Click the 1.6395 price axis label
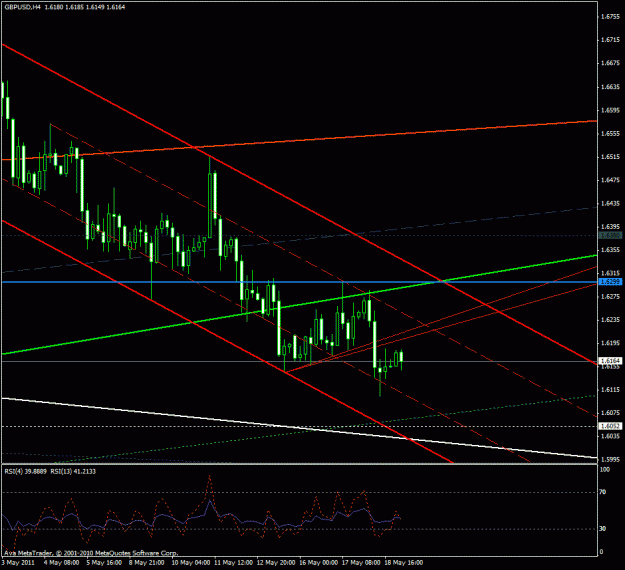625x570 pixels. pyautogui.click(x=610, y=227)
